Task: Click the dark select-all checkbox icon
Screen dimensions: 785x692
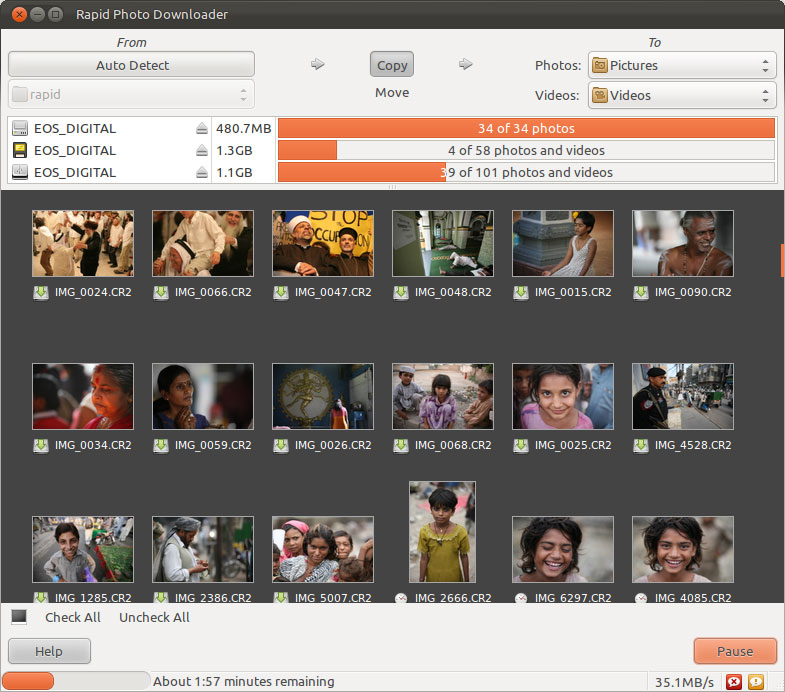Action: tap(19, 617)
